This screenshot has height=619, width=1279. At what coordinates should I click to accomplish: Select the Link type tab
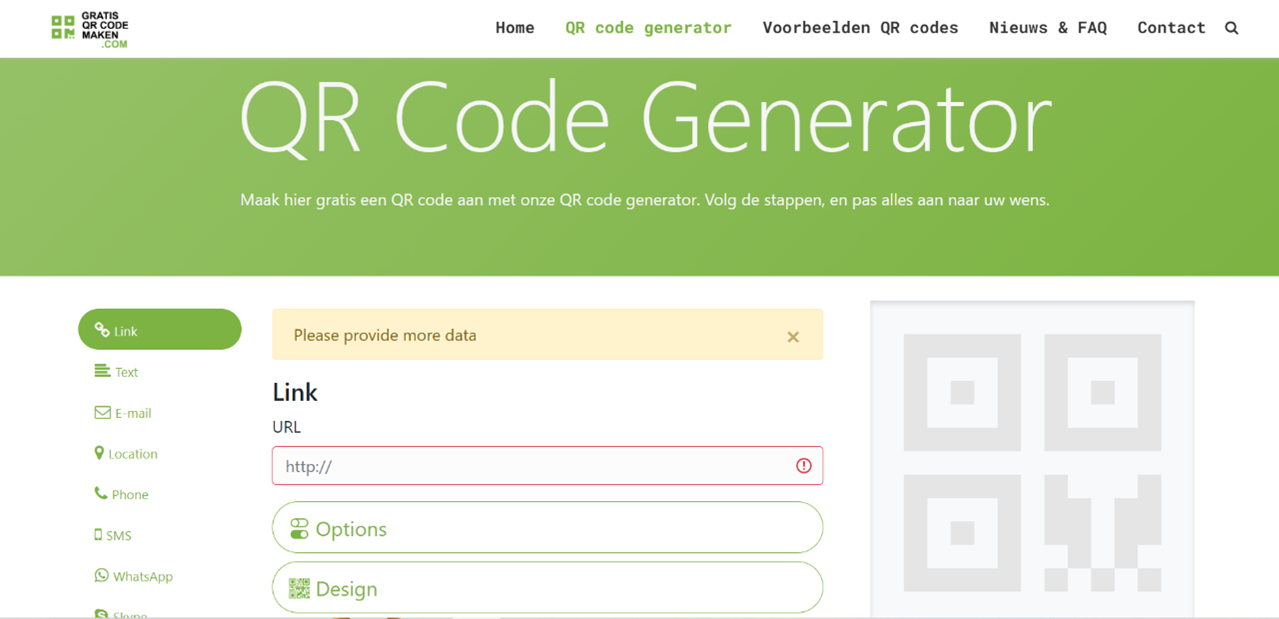pos(160,330)
